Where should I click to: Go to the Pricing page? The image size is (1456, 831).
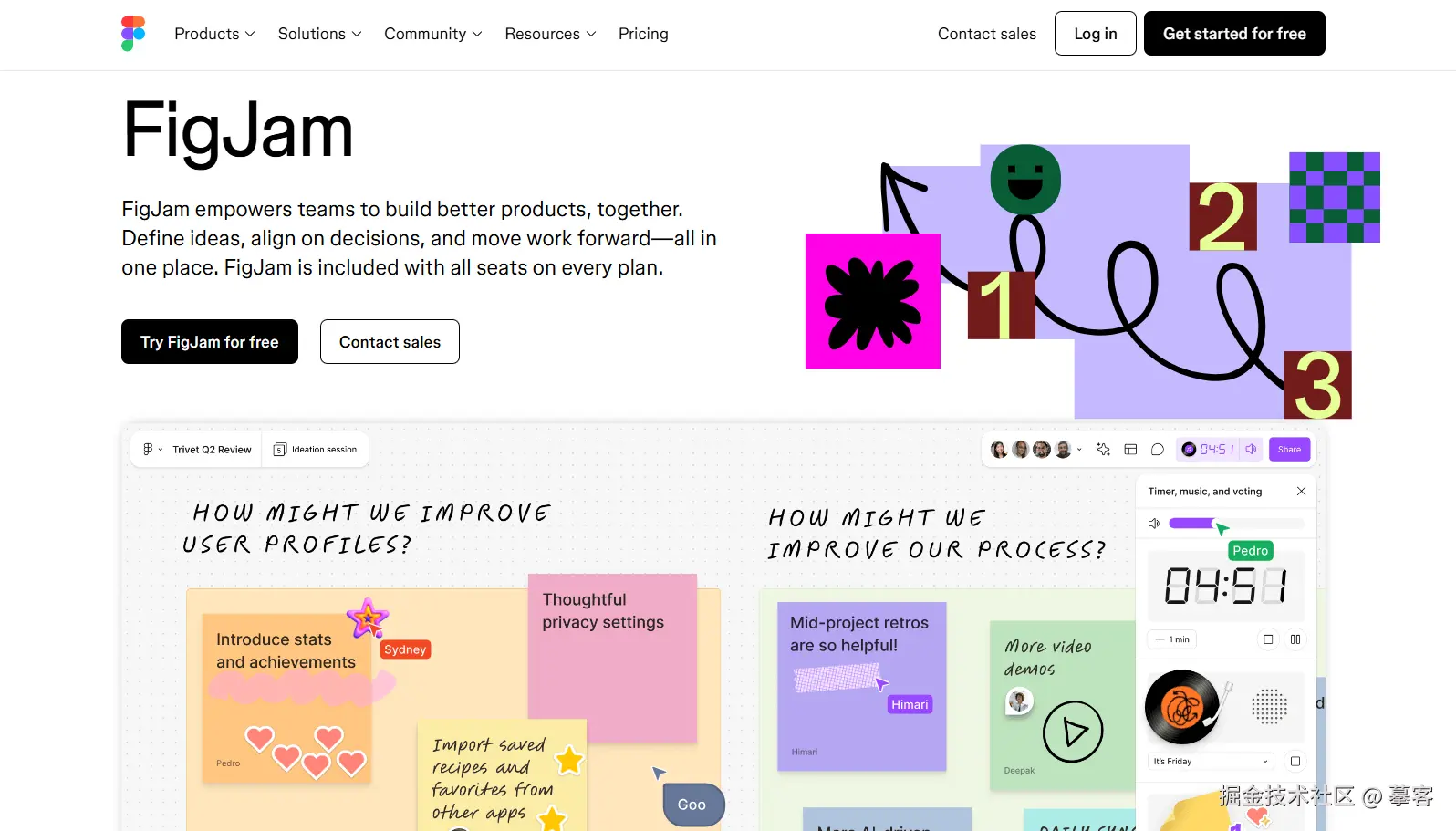pyautogui.click(x=643, y=34)
